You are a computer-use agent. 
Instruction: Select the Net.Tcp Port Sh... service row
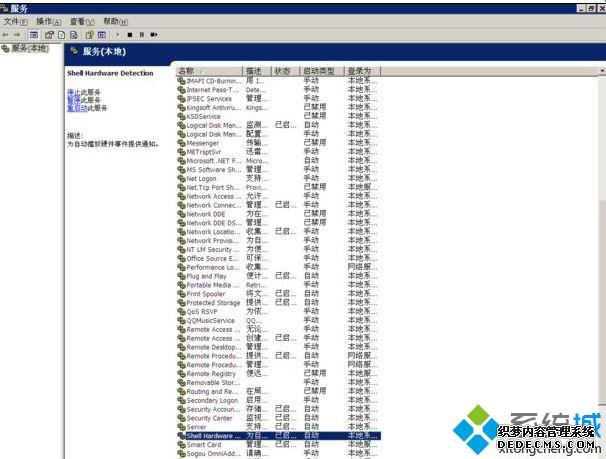(279, 187)
